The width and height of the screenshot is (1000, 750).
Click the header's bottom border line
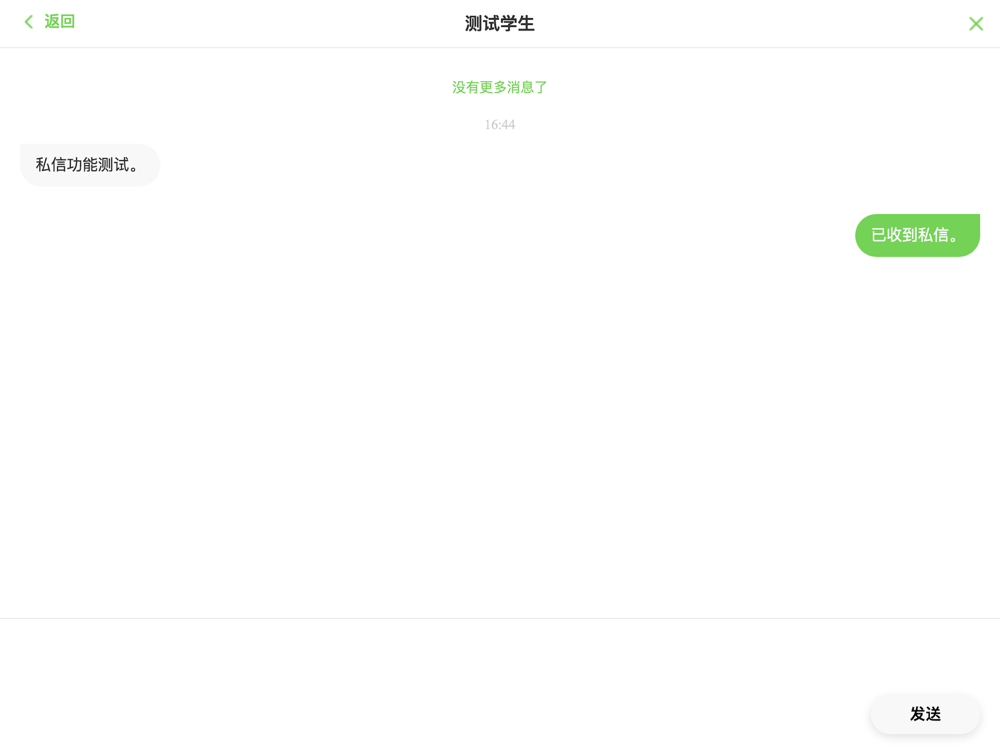pyautogui.click(x=499, y=47)
